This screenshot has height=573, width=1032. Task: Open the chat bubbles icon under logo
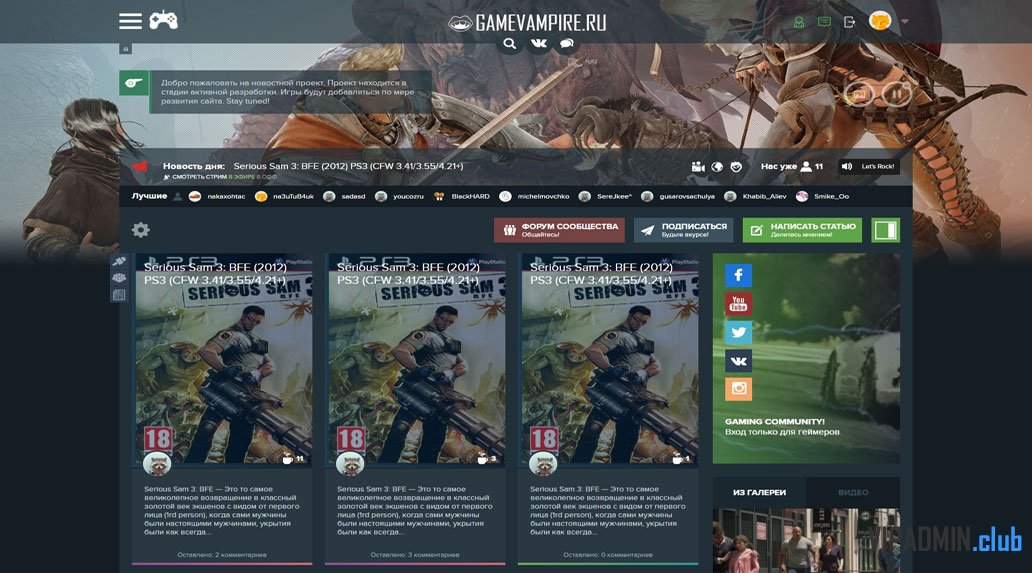click(567, 43)
